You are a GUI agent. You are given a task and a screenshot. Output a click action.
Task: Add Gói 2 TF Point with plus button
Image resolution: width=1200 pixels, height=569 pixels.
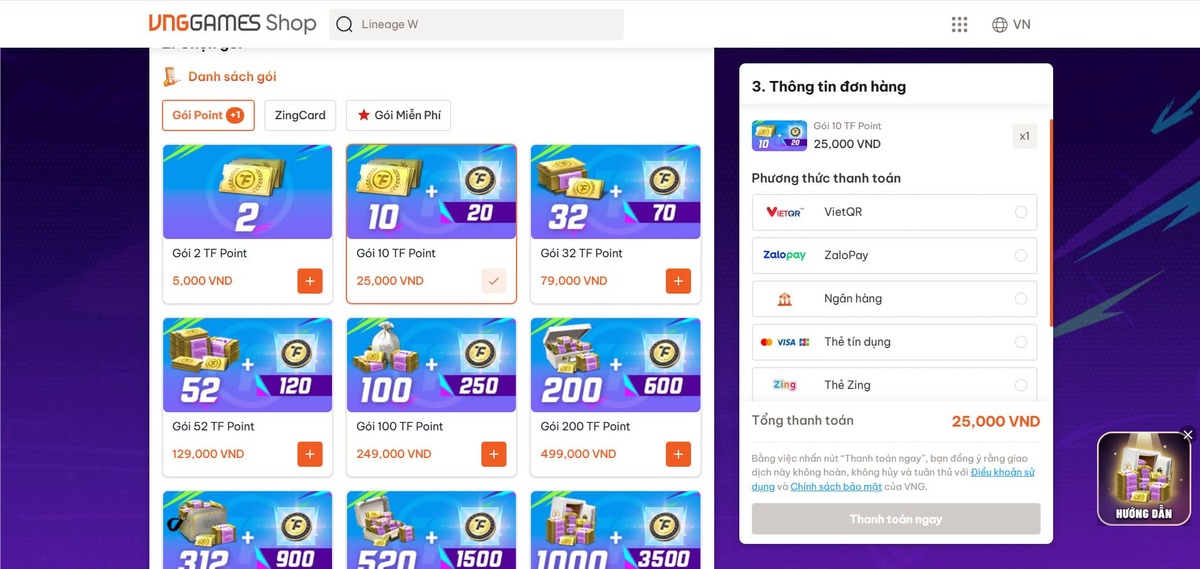310,281
